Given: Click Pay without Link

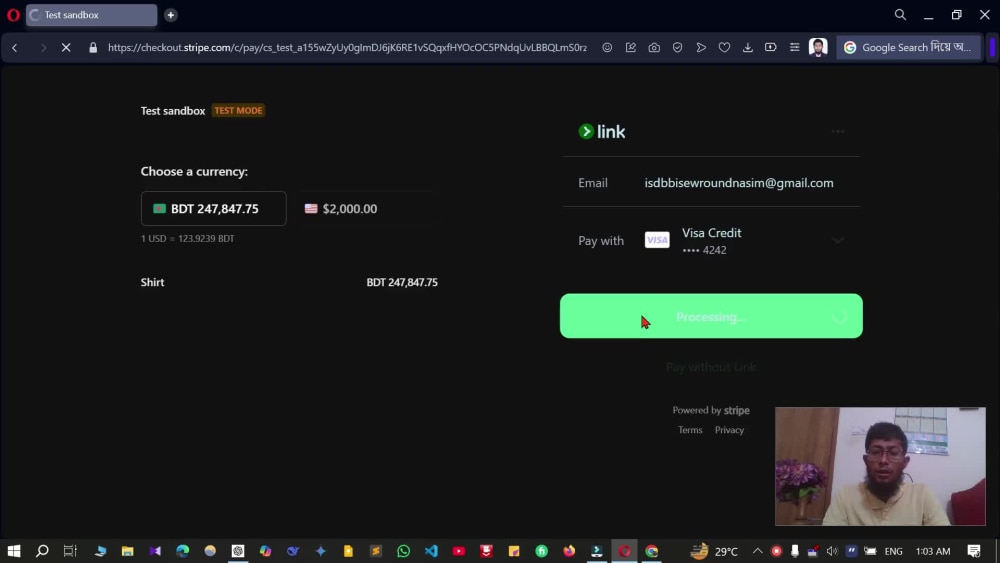Looking at the screenshot, I should tap(711, 367).
